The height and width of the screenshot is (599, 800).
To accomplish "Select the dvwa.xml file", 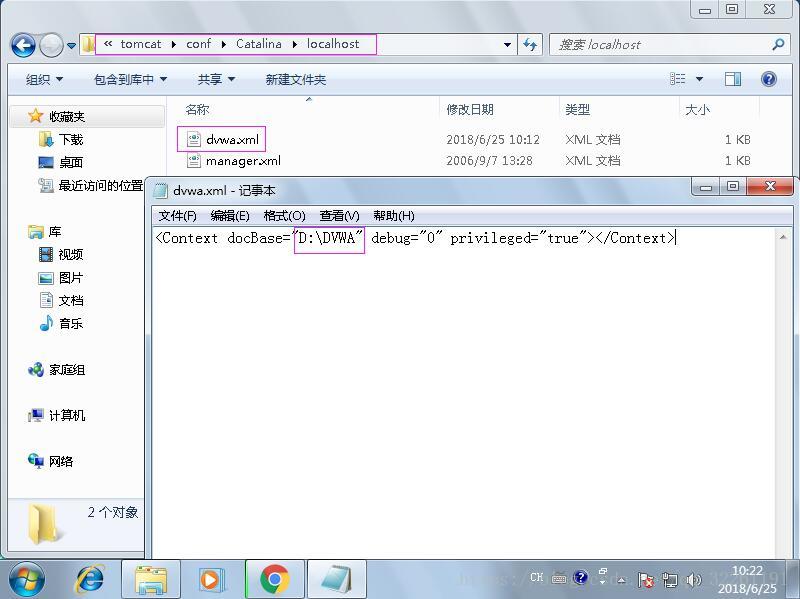I will [x=232, y=139].
